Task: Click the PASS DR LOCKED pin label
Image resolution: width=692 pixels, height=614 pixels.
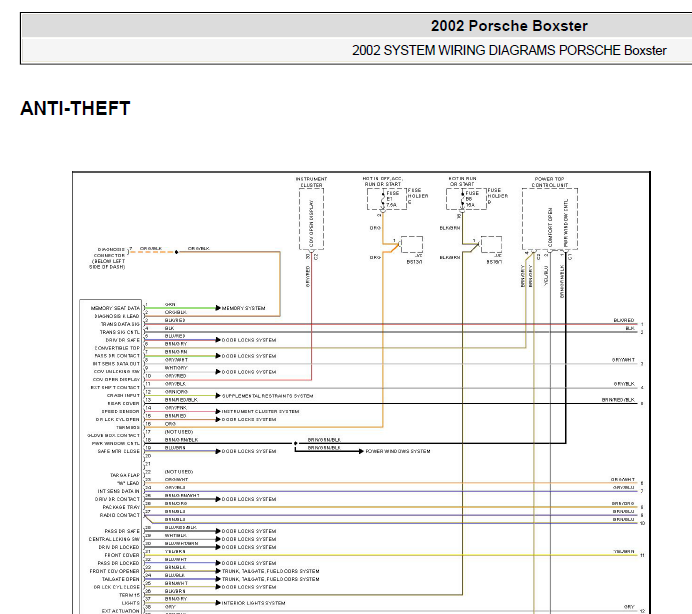Action: pyautogui.click(x=119, y=563)
